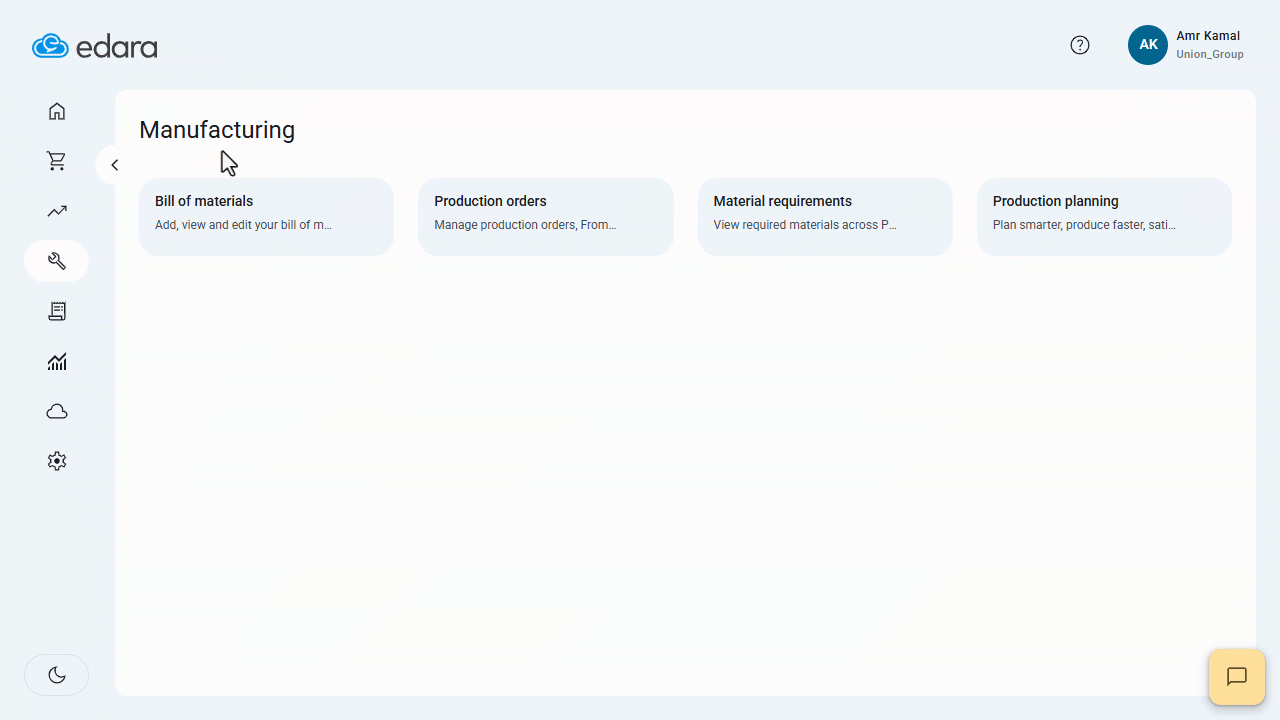Open the shopping cart sidebar icon
This screenshot has width=1280, height=720.
(x=57, y=161)
